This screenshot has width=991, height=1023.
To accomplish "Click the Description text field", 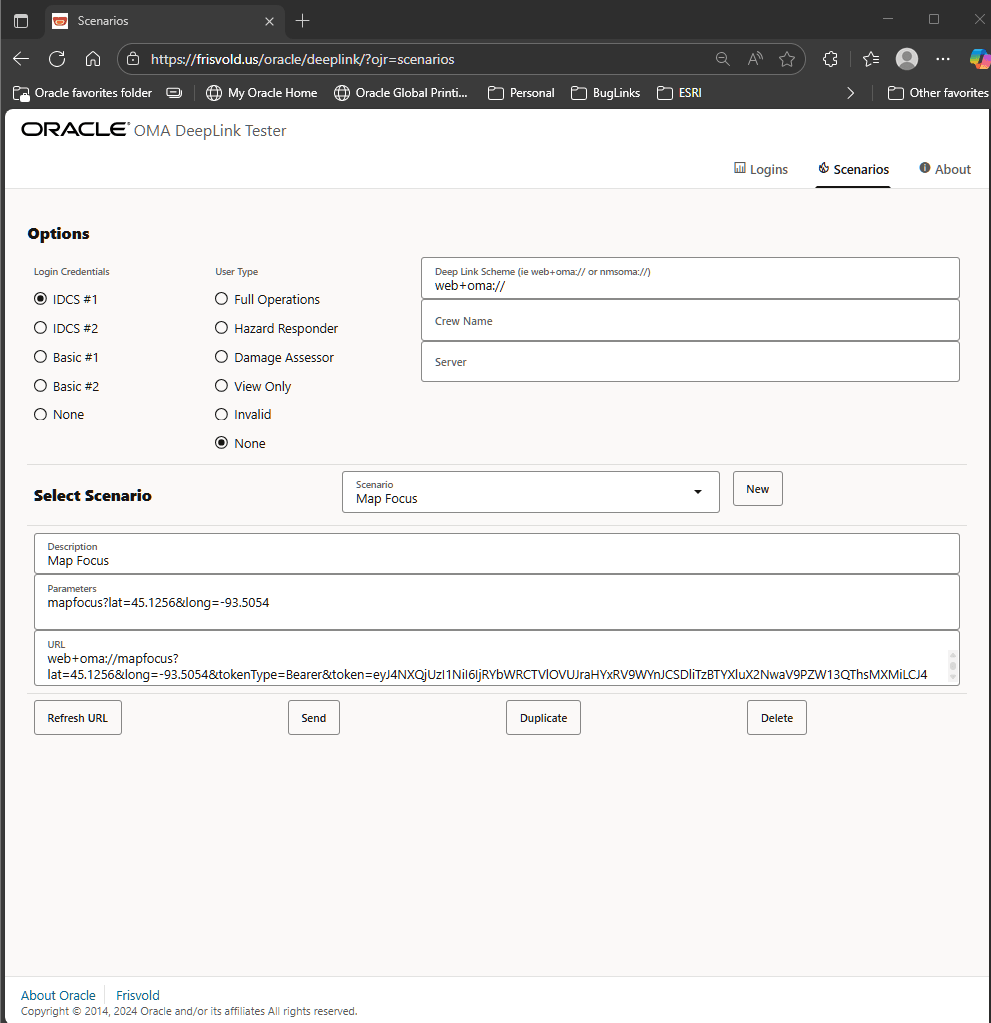I will pos(496,554).
